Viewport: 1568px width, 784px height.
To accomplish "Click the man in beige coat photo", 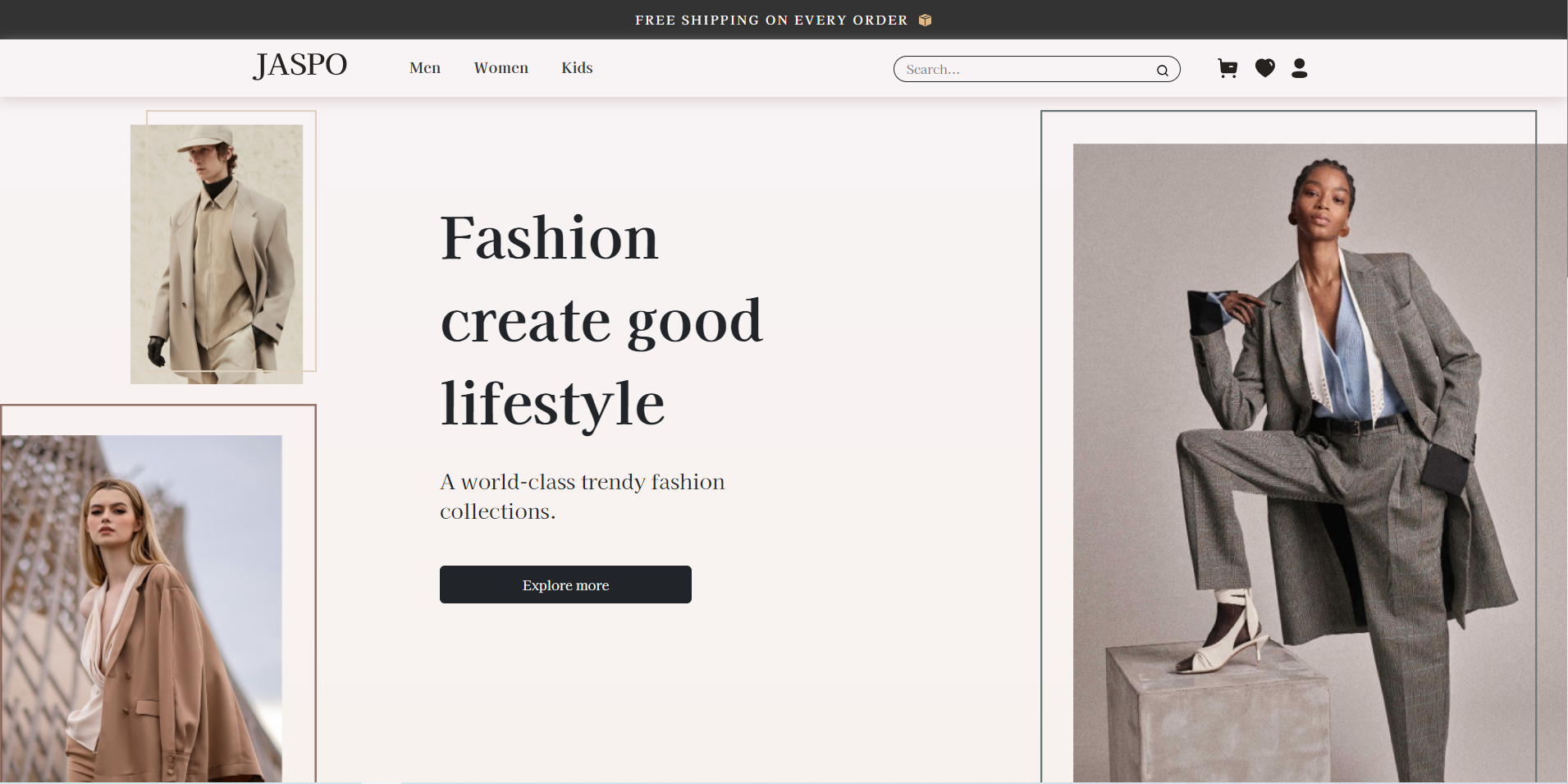I will [217, 254].
